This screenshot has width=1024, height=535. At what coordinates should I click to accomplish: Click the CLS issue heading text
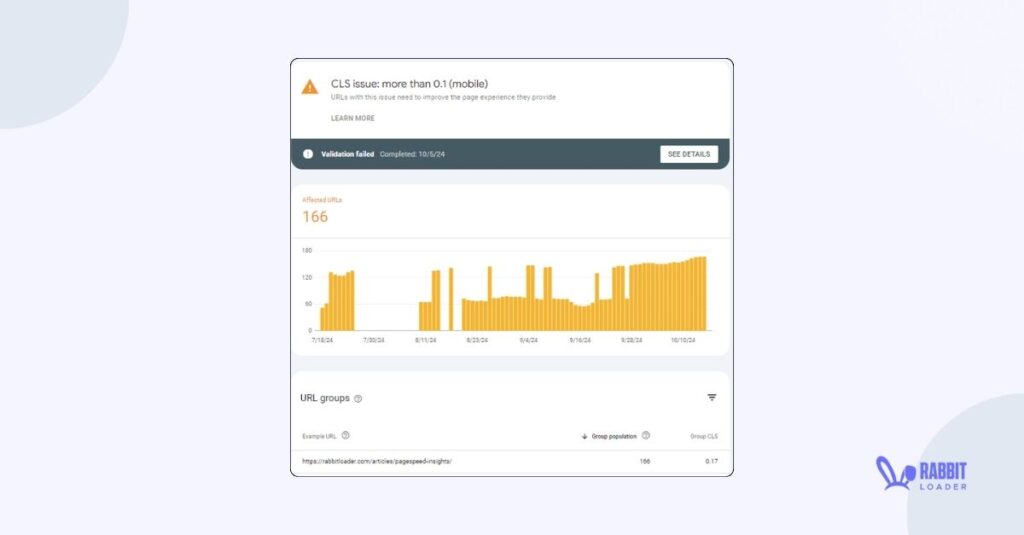tap(409, 84)
